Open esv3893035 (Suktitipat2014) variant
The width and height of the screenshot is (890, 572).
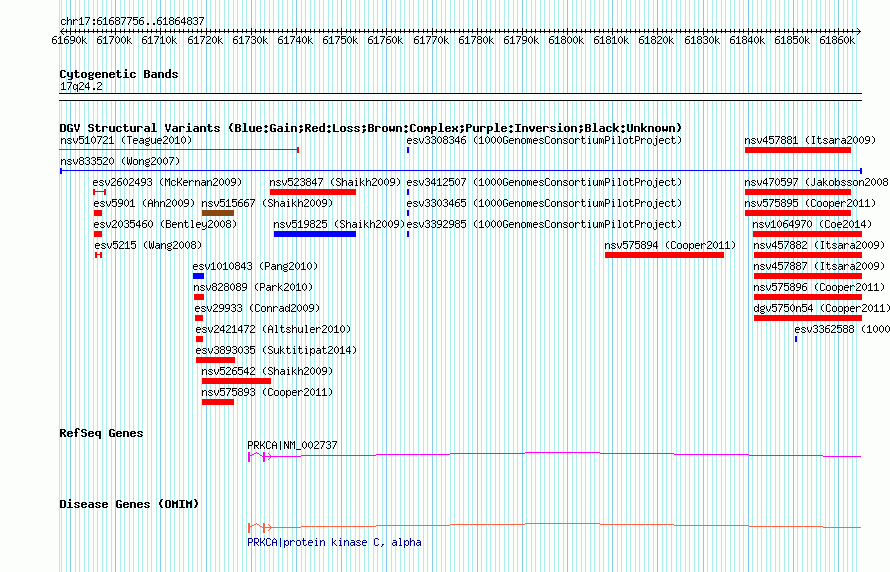click(276, 350)
